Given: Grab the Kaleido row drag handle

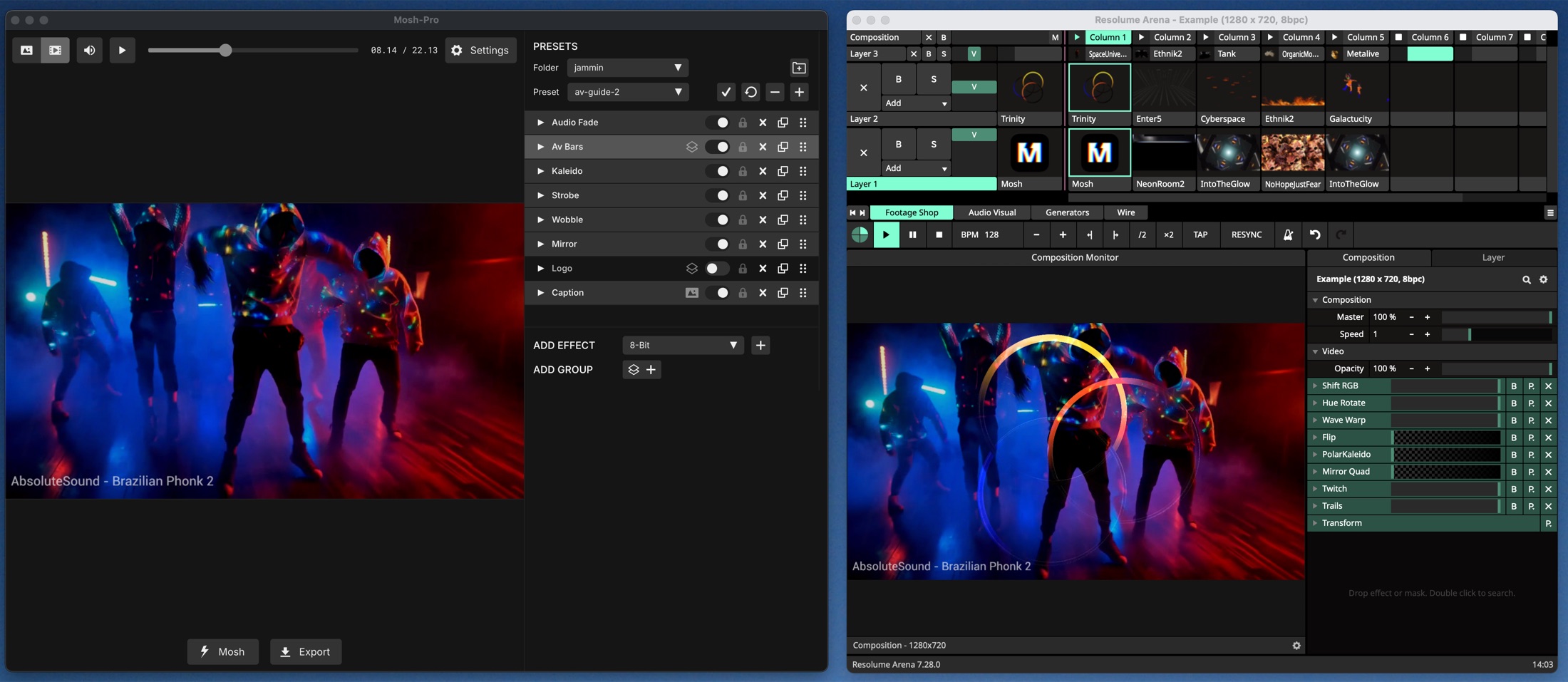Looking at the screenshot, I should pyautogui.click(x=803, y=171).
